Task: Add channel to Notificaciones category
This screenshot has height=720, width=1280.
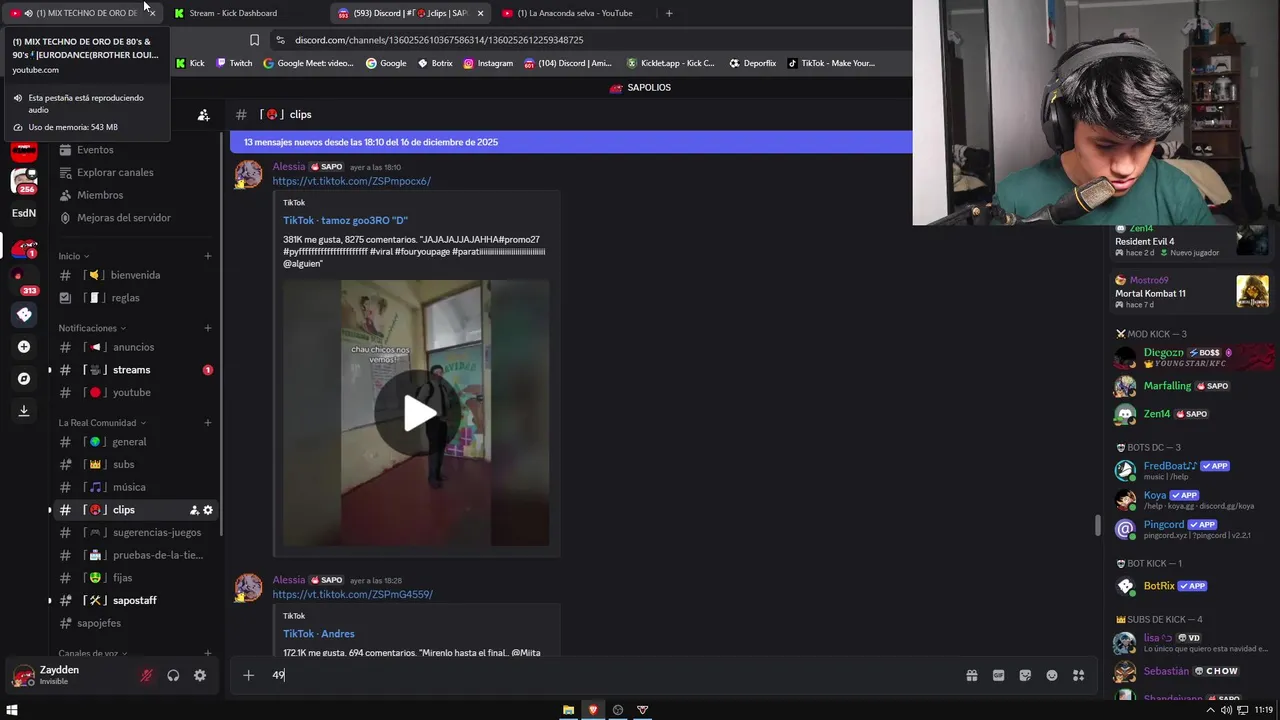Action: tap(208, 328)
